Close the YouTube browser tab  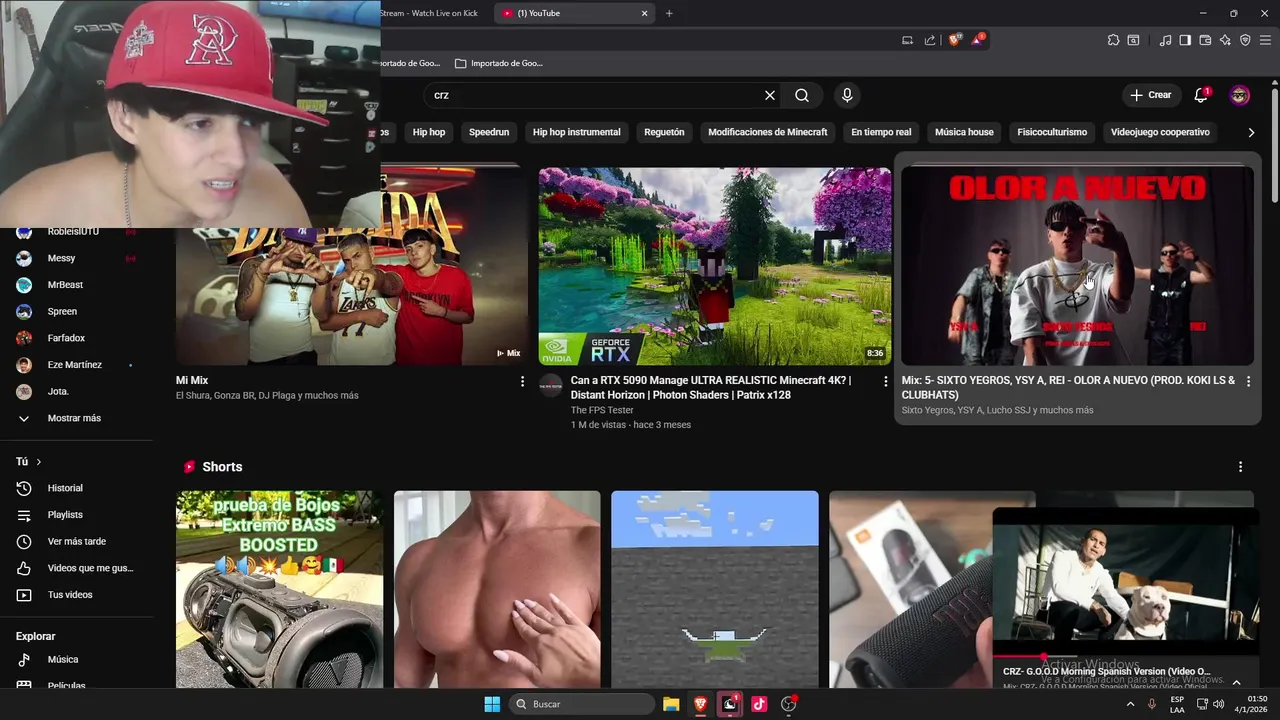click(645, 13)
